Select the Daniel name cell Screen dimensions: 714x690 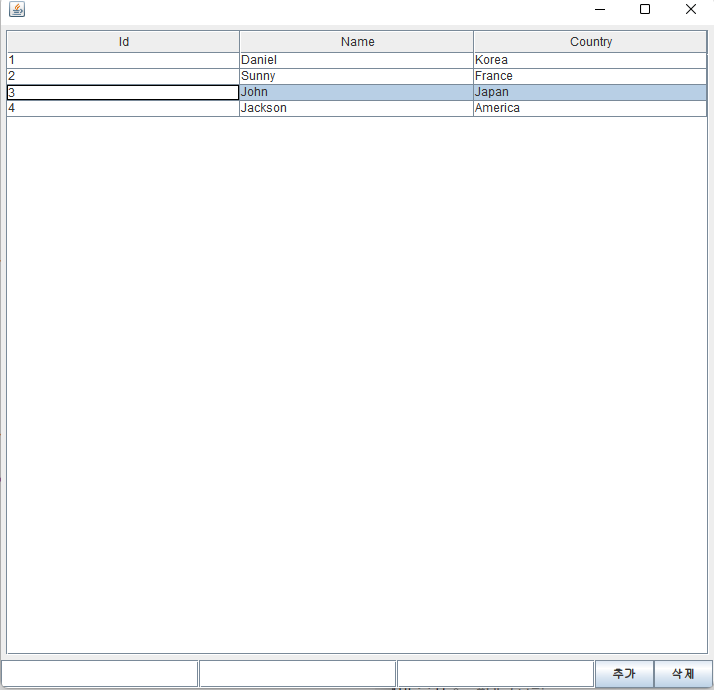pyautogui.click(x=357, y=60)
